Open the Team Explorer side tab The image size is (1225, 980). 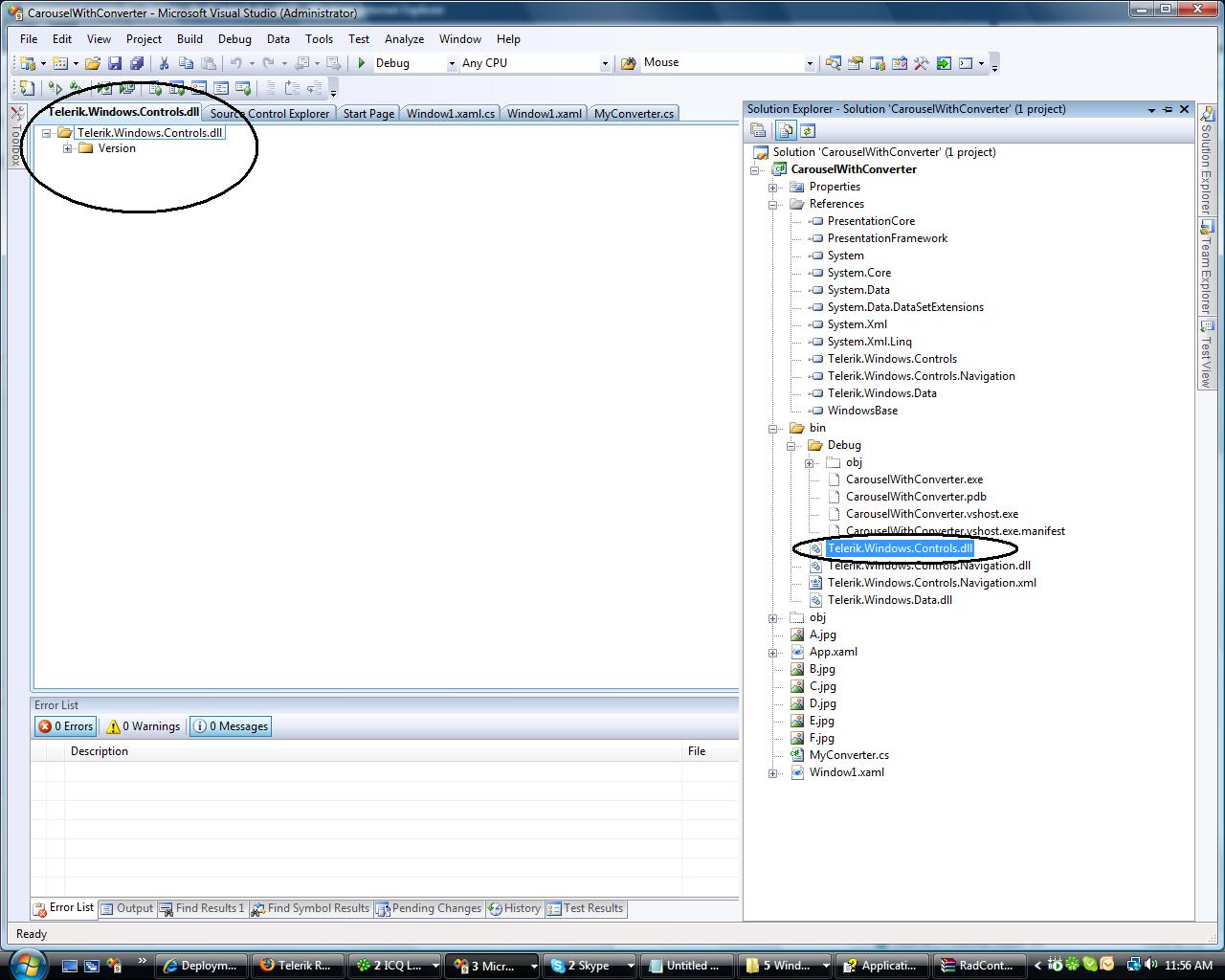1206,267
